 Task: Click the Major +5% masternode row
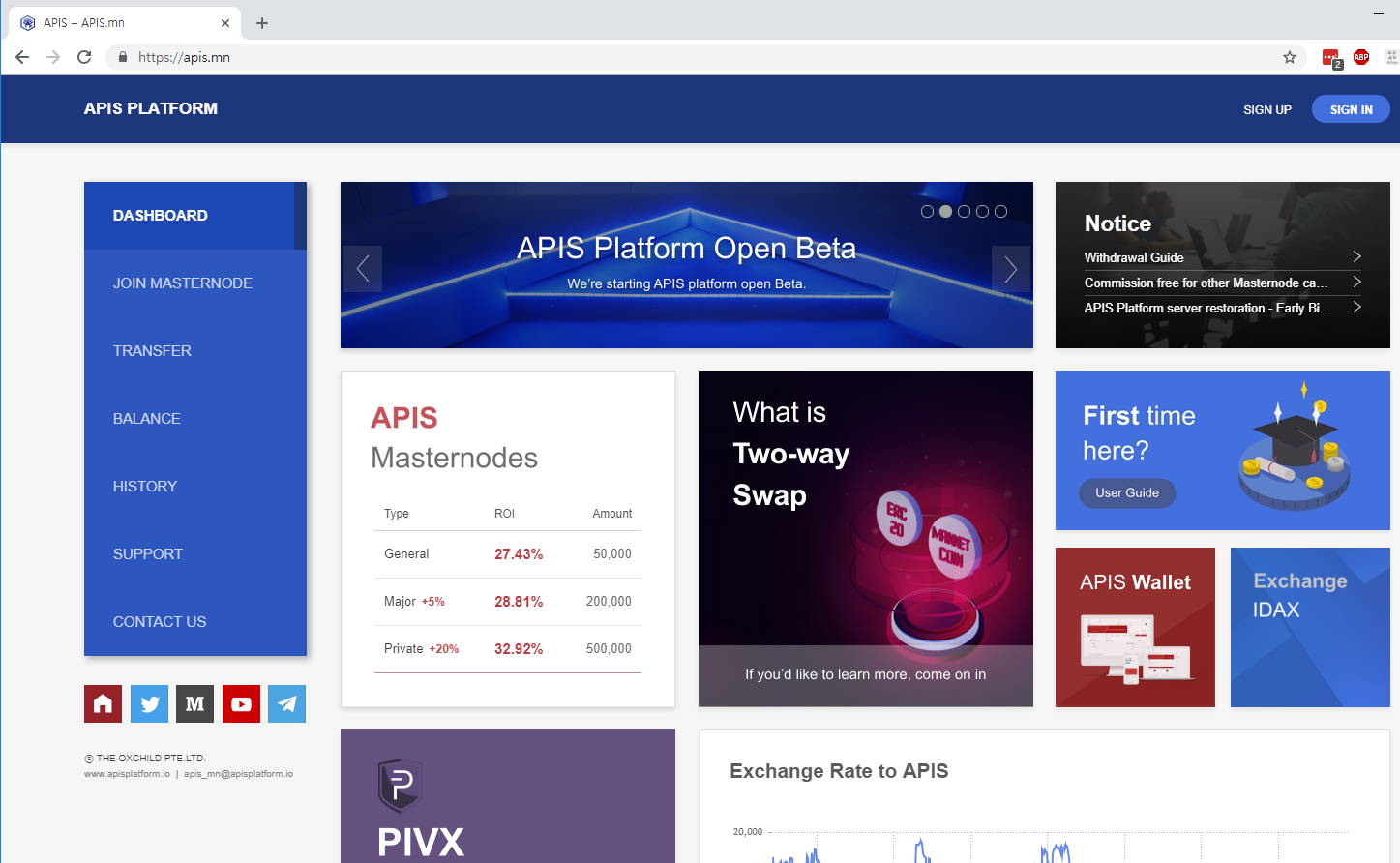coord(508,602)
